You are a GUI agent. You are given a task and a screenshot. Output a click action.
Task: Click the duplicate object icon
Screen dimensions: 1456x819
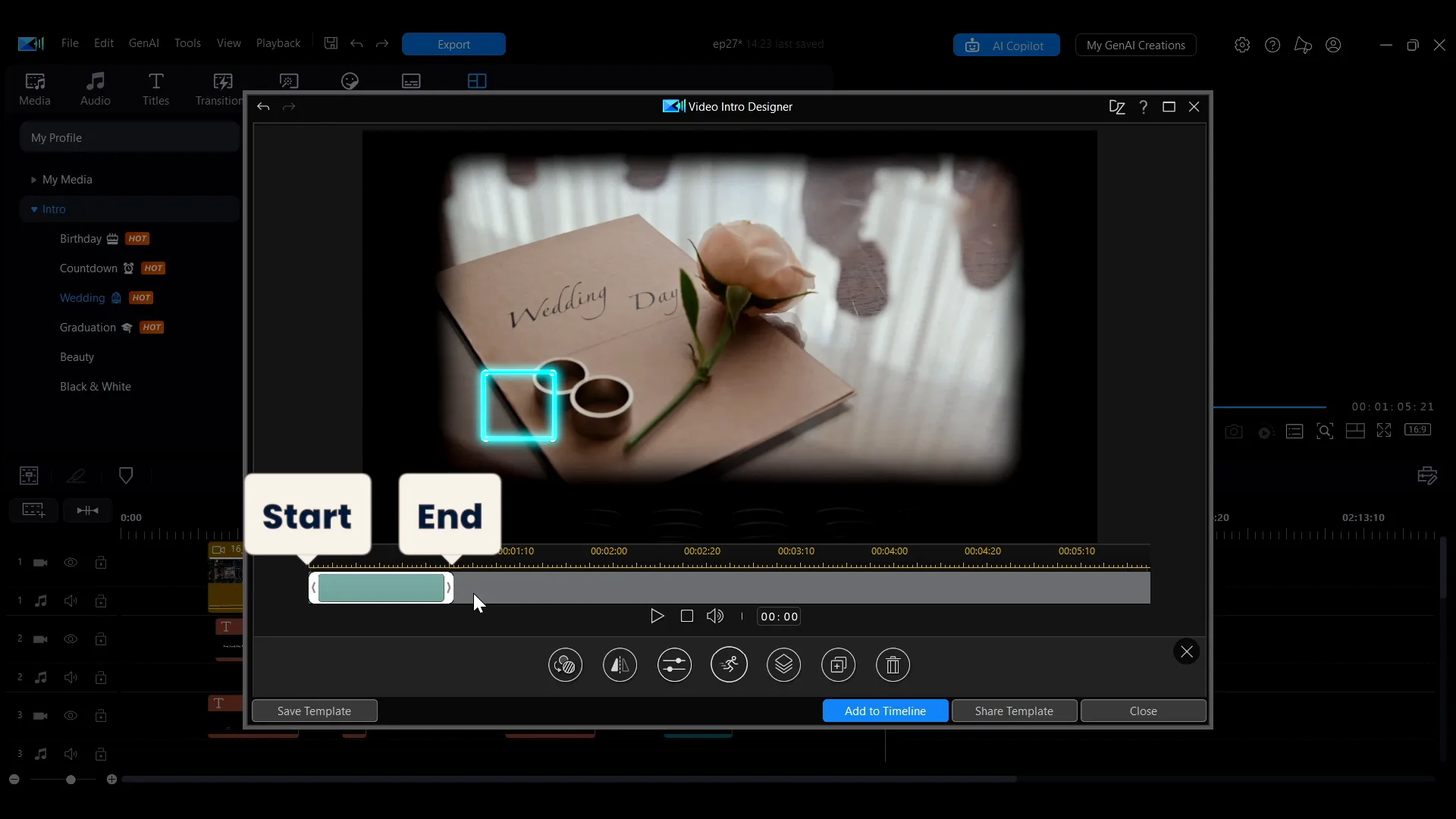click(x=838, y=665)
